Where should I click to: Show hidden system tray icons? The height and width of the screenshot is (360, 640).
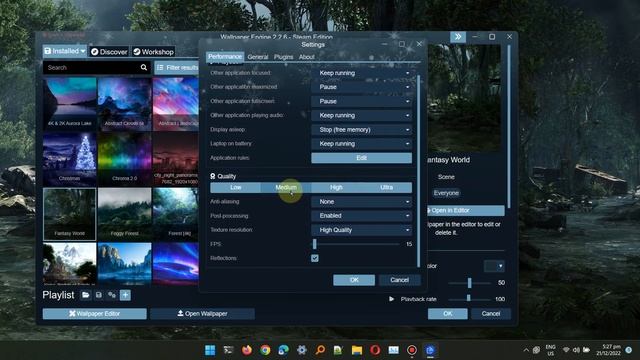(526, 350)
